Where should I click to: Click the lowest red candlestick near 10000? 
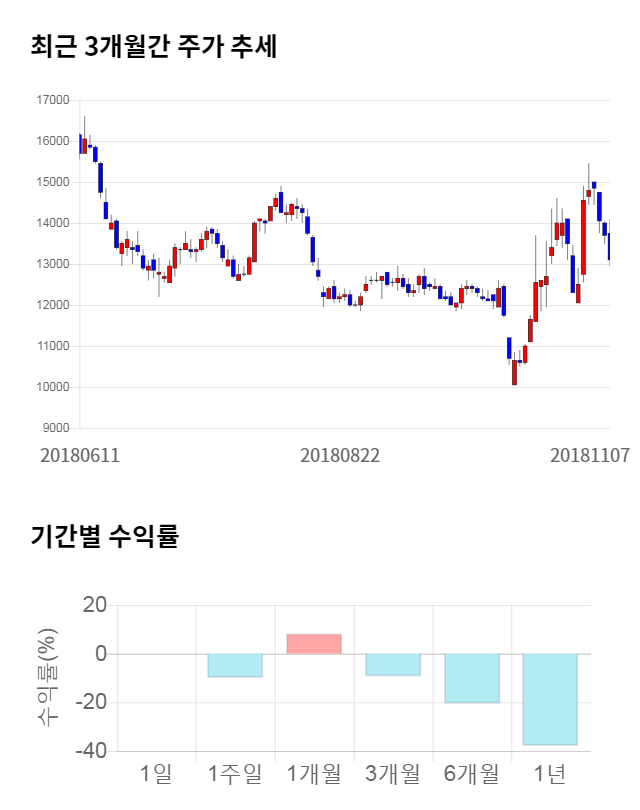coord(514,372)
